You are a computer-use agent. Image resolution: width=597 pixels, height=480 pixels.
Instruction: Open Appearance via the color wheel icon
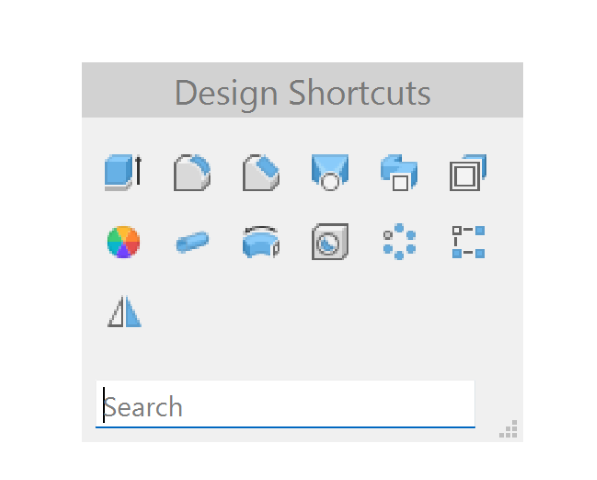click(123, 242)
